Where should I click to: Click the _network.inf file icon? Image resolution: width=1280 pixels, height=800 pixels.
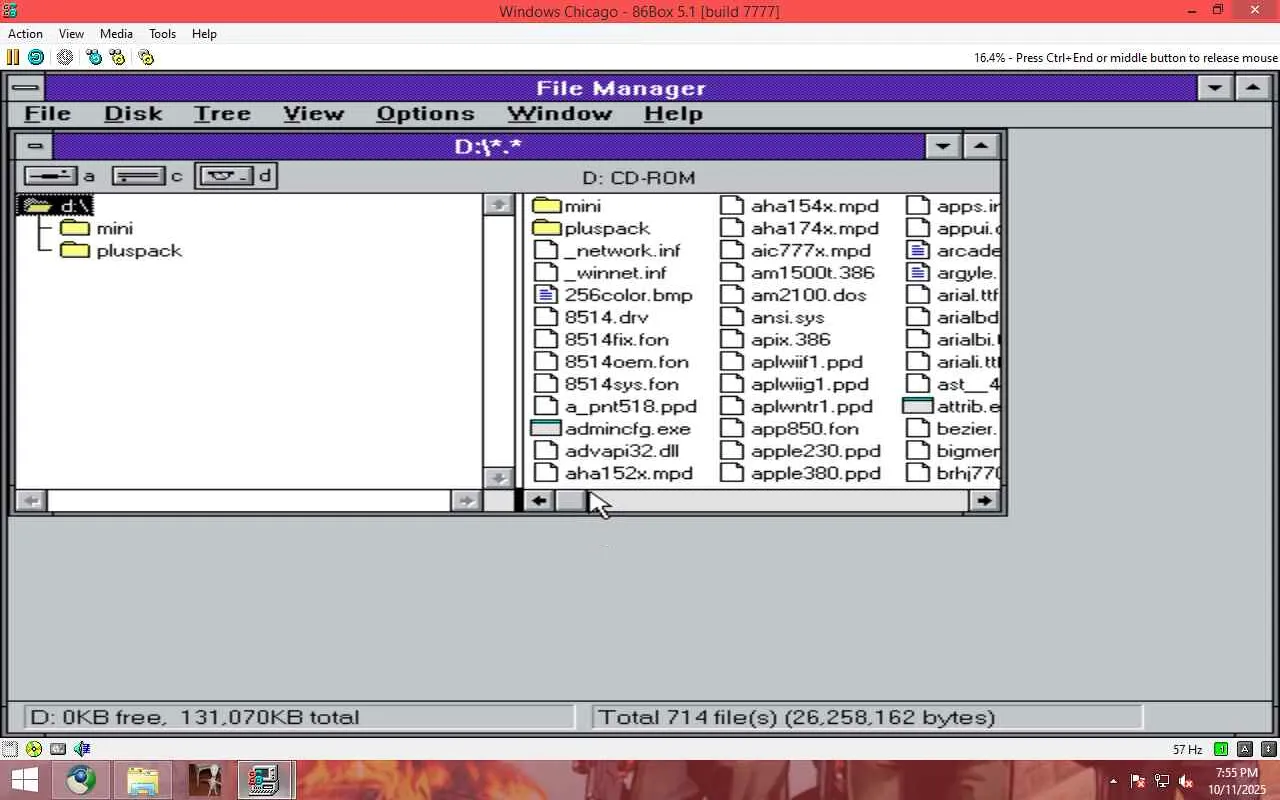(545, 251)
